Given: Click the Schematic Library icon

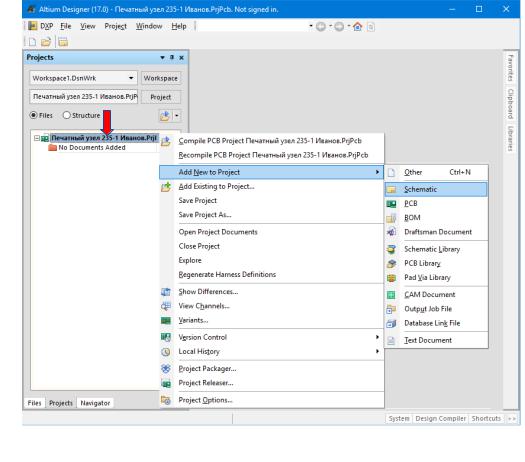Looking at the screenshot, I should point(391,249).
